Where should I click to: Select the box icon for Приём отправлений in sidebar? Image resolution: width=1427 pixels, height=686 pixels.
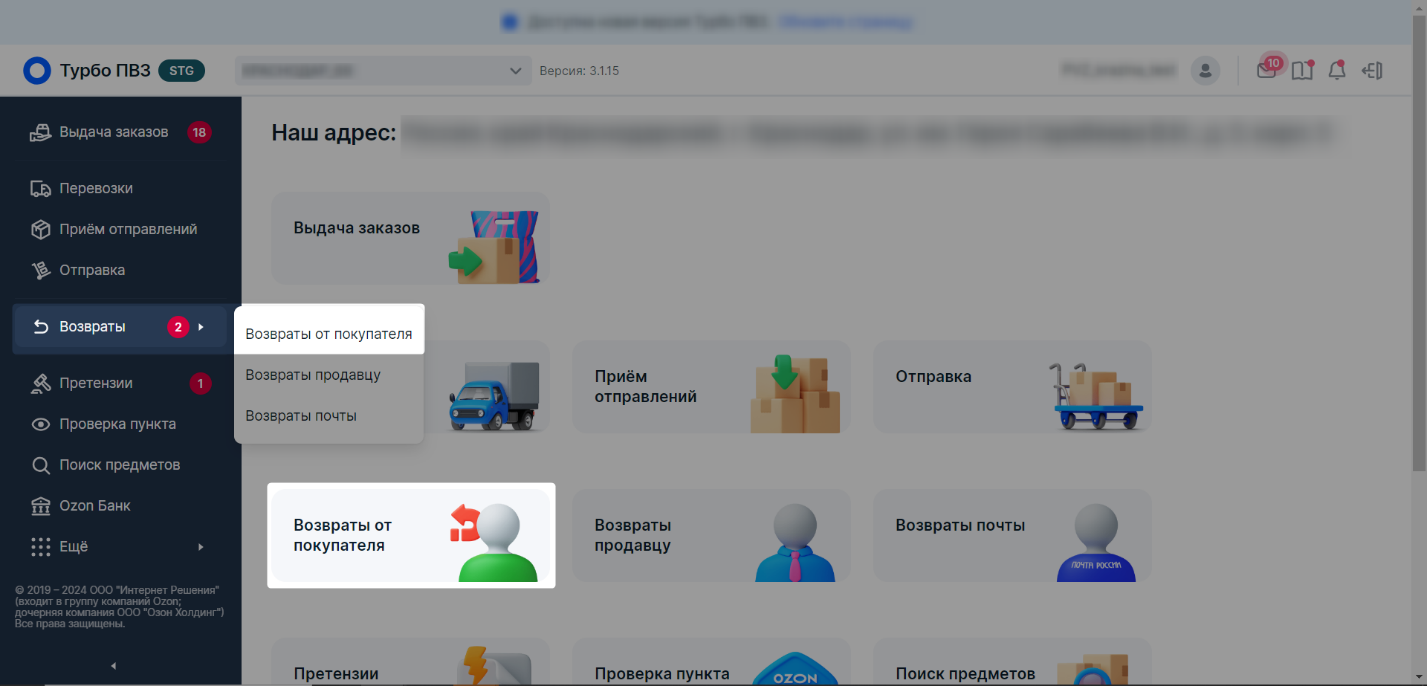40,229
